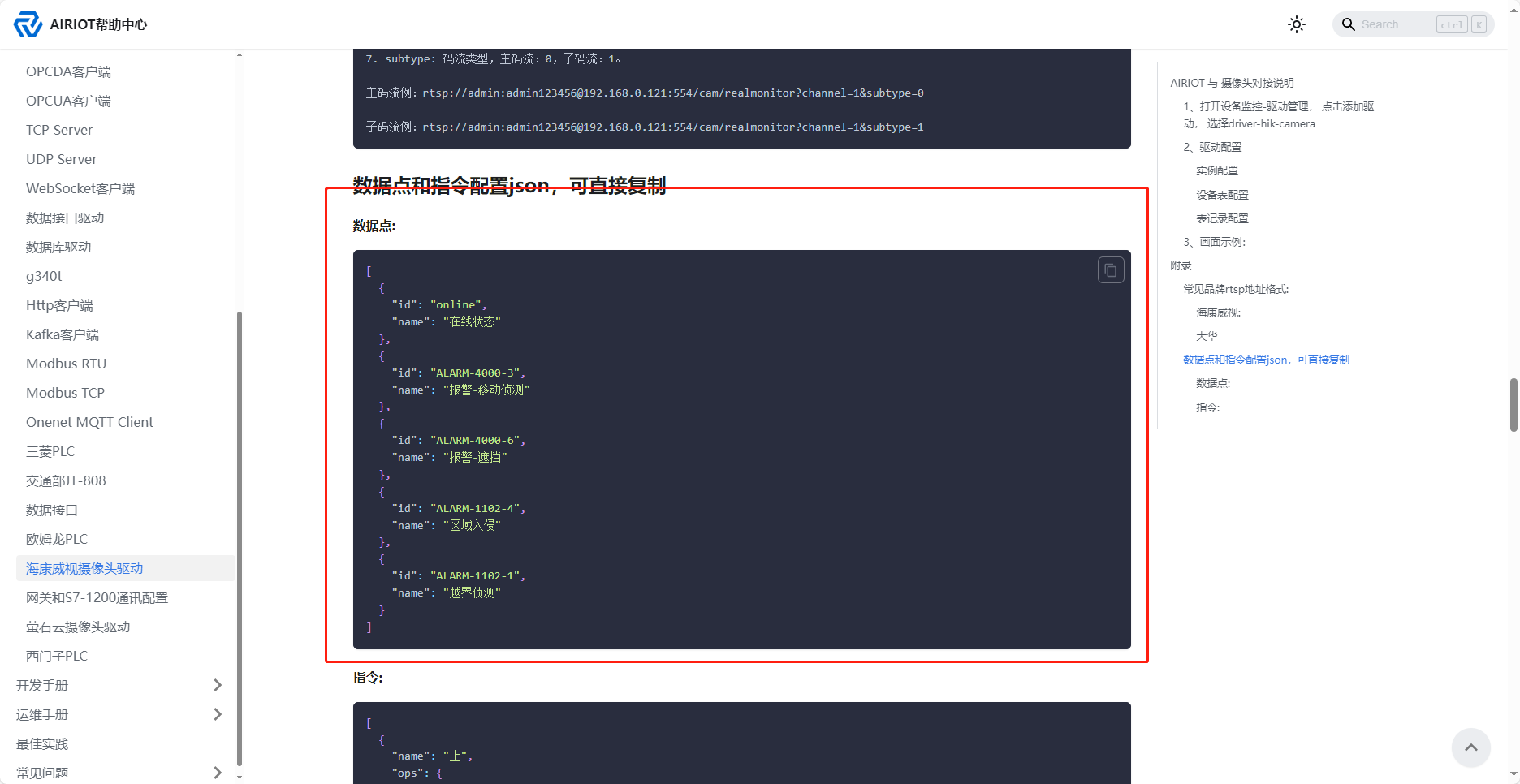Open Modbus RTU sidebar item

coord(67,364)
